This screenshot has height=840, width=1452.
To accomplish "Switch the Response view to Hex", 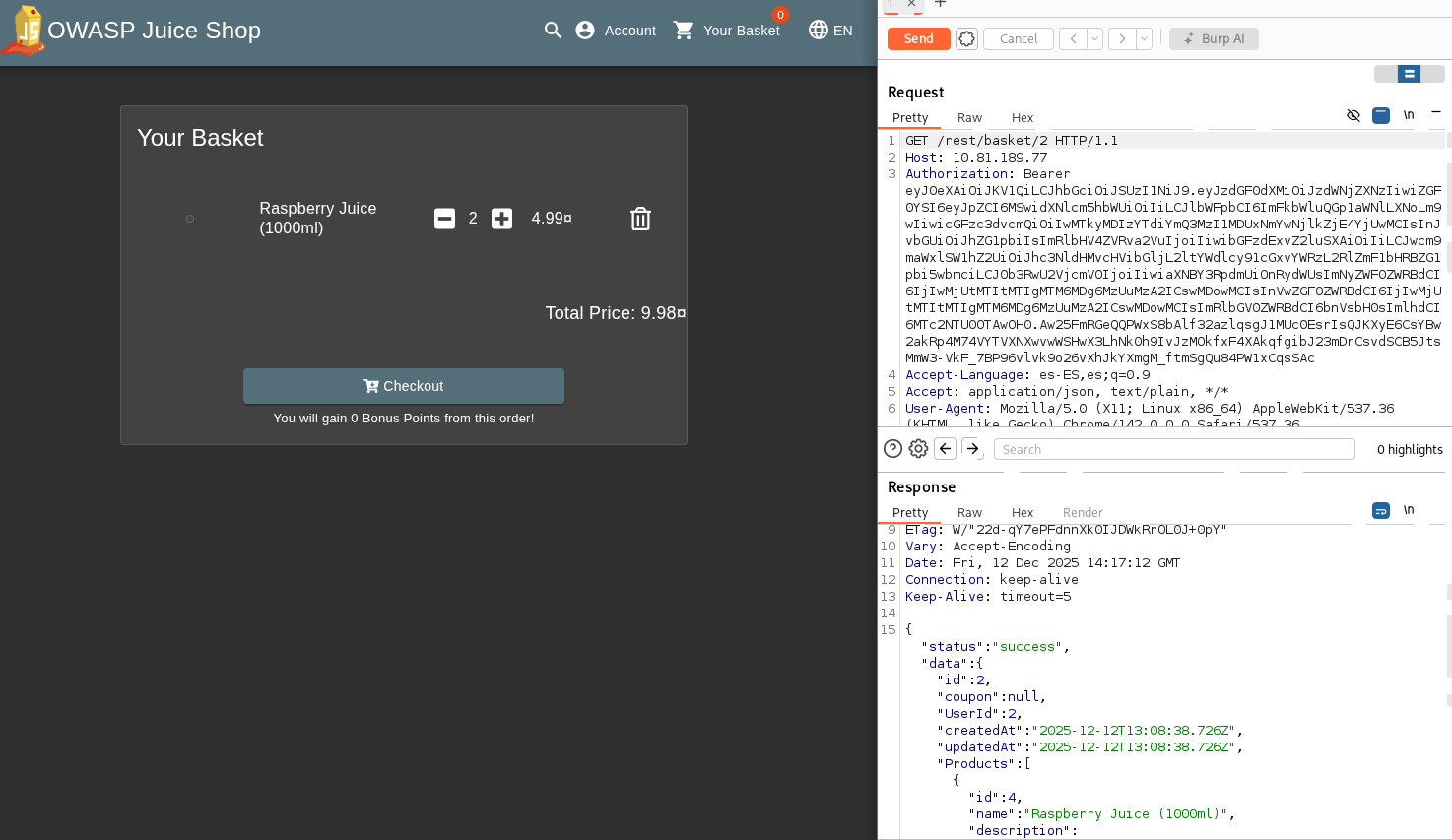I will 1023,513.
